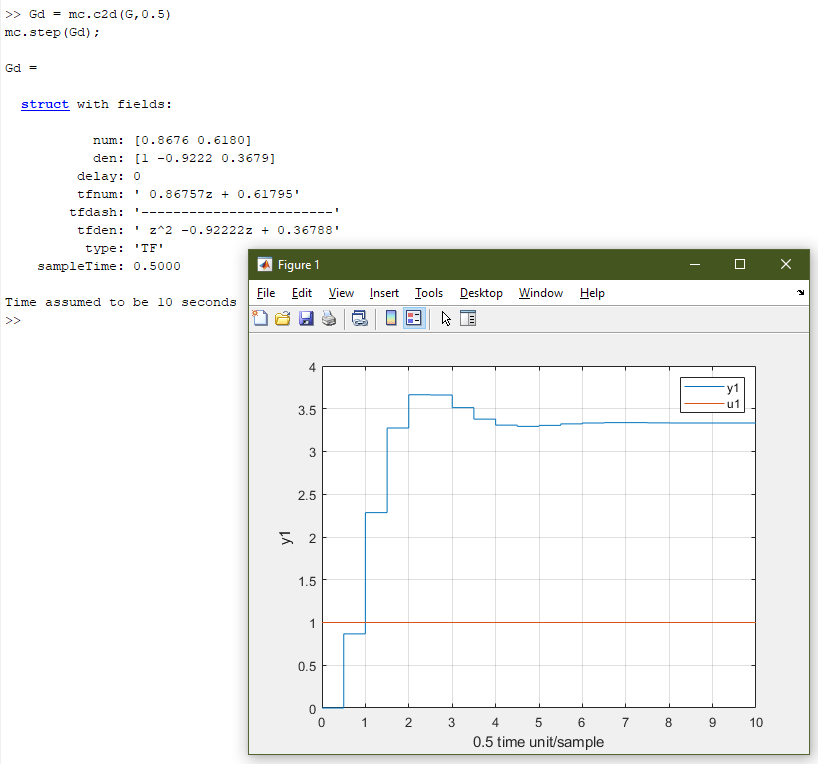818x764 pixels.
Task: Save the figure with the floppy disk icon
Action: point(307,317)
